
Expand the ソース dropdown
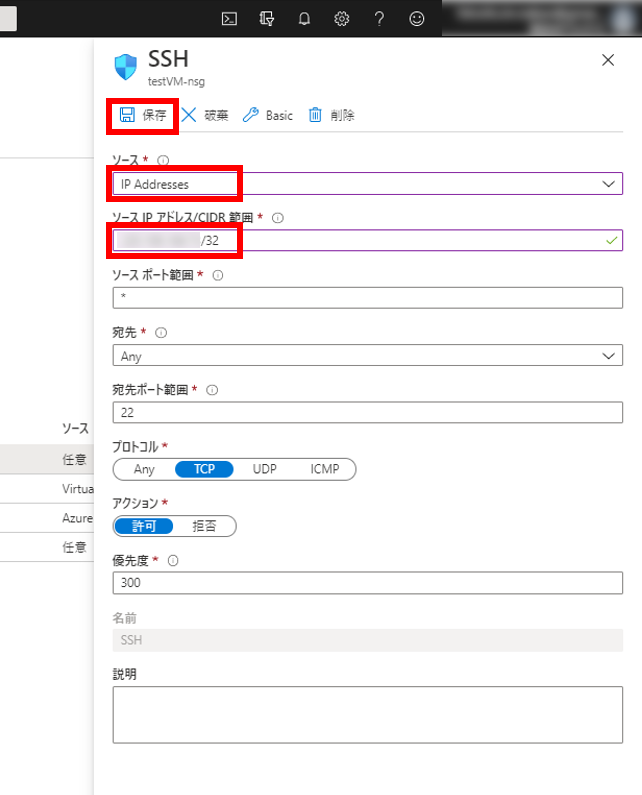(609, 184)
